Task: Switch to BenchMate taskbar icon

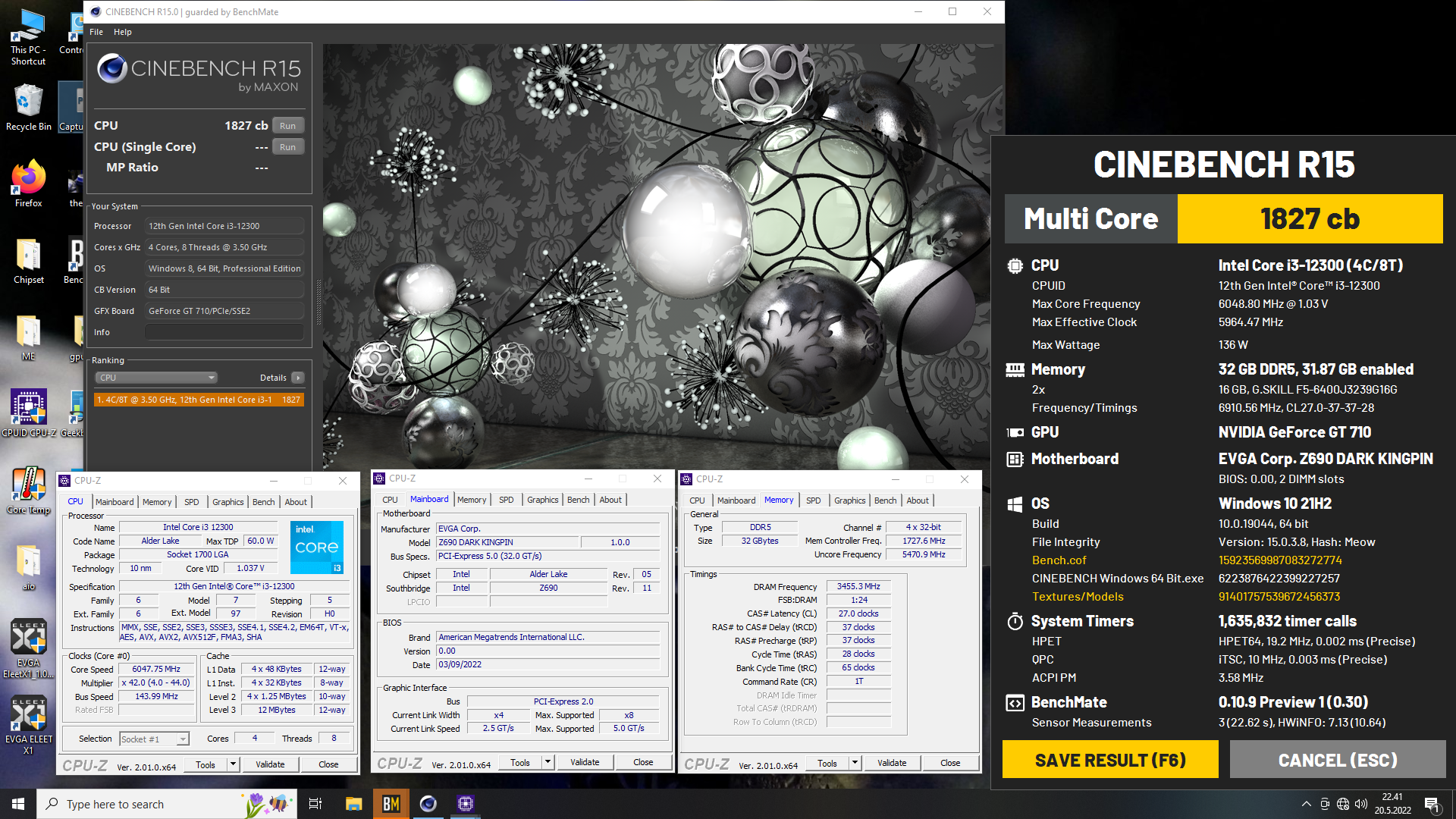Action: click(391, 804)
